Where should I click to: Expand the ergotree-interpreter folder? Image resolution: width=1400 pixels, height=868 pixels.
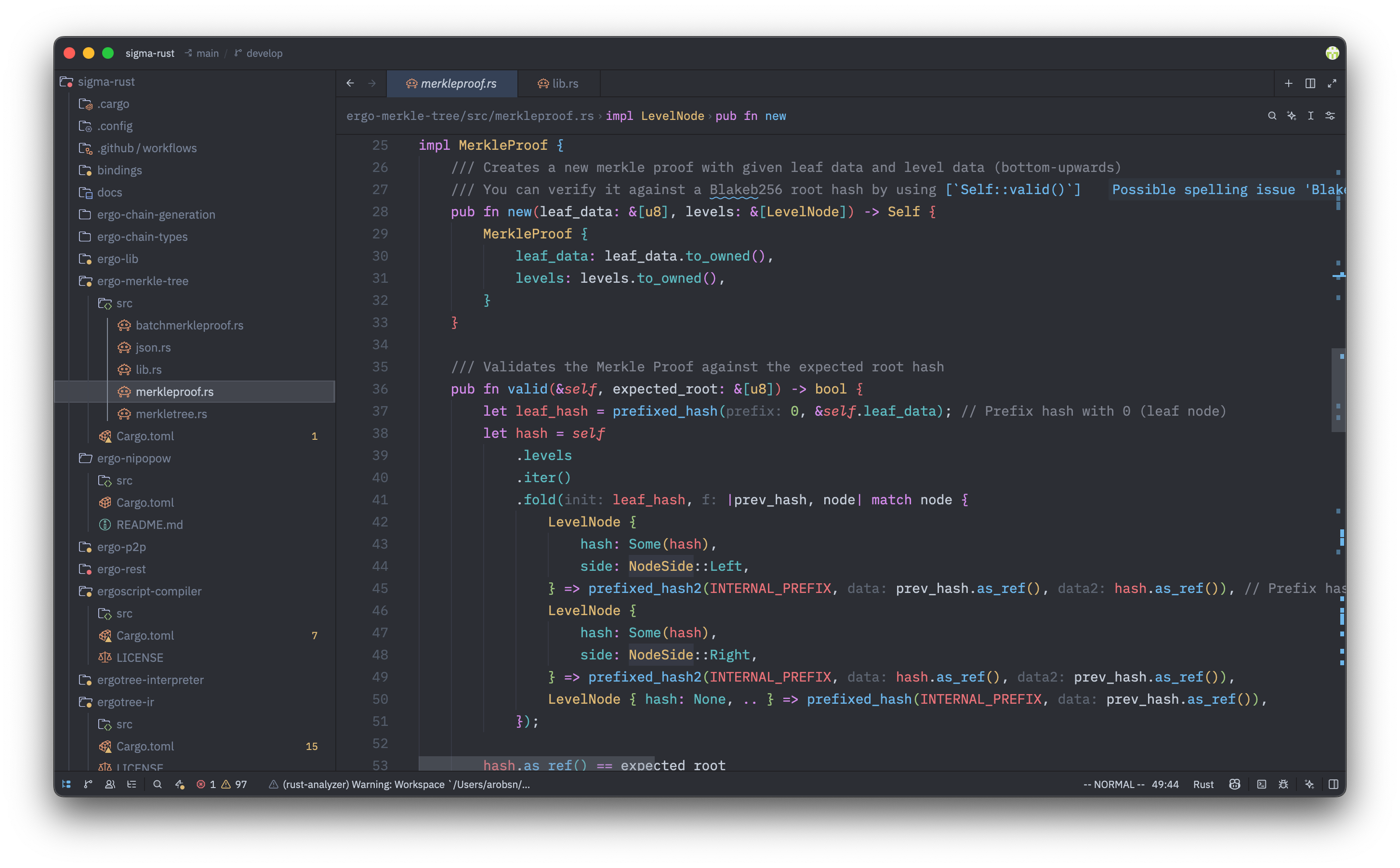coord(195,679)
